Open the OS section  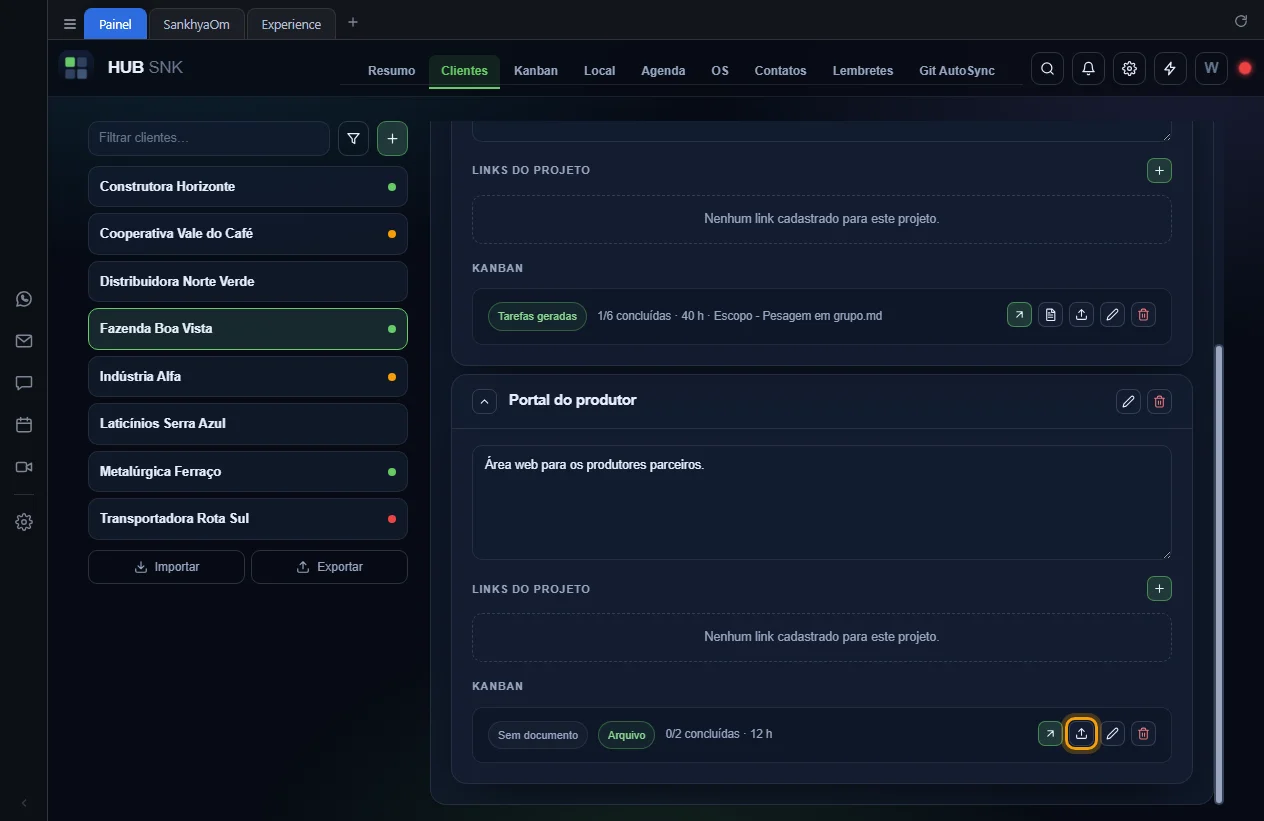[x=720, y=71]
